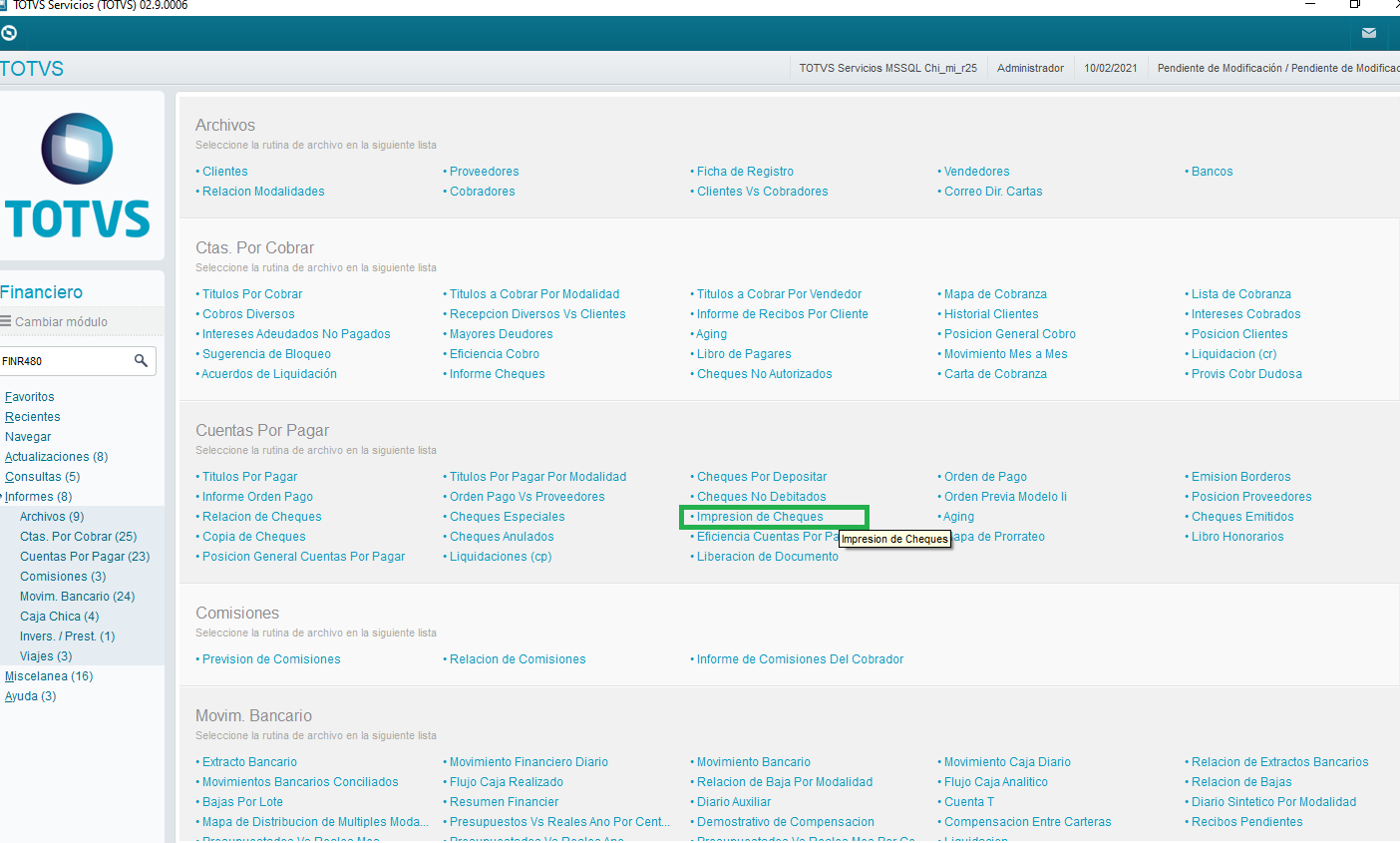Open the mail envelope icon in top bar

tap(1369, 33)
